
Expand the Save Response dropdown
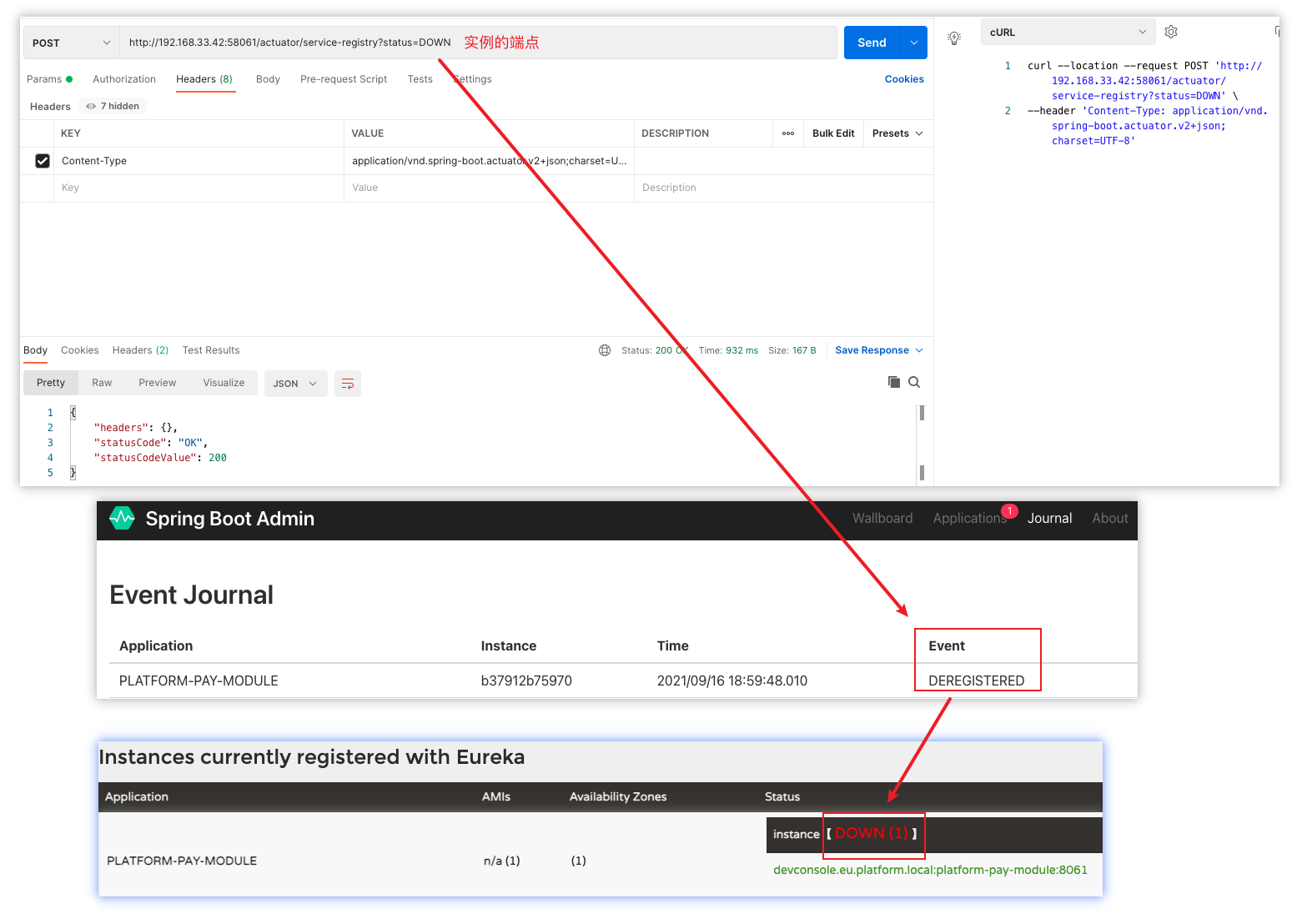coord(919,350)
